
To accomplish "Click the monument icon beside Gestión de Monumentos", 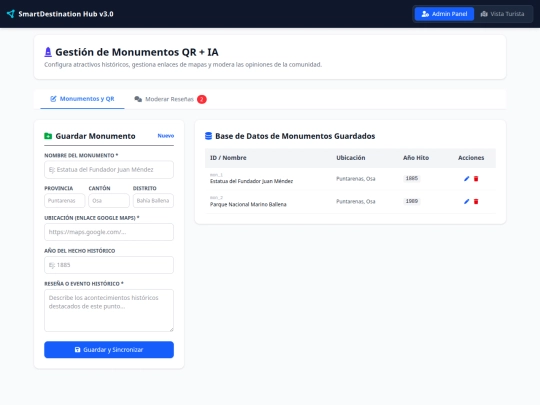I will (48, 52).
